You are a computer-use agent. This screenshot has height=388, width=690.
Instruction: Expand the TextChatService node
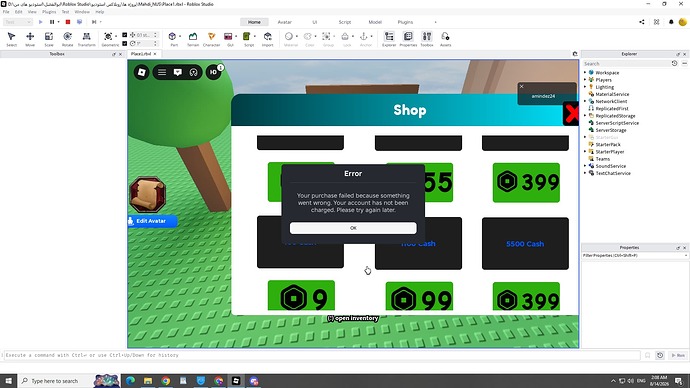(585, 173)
